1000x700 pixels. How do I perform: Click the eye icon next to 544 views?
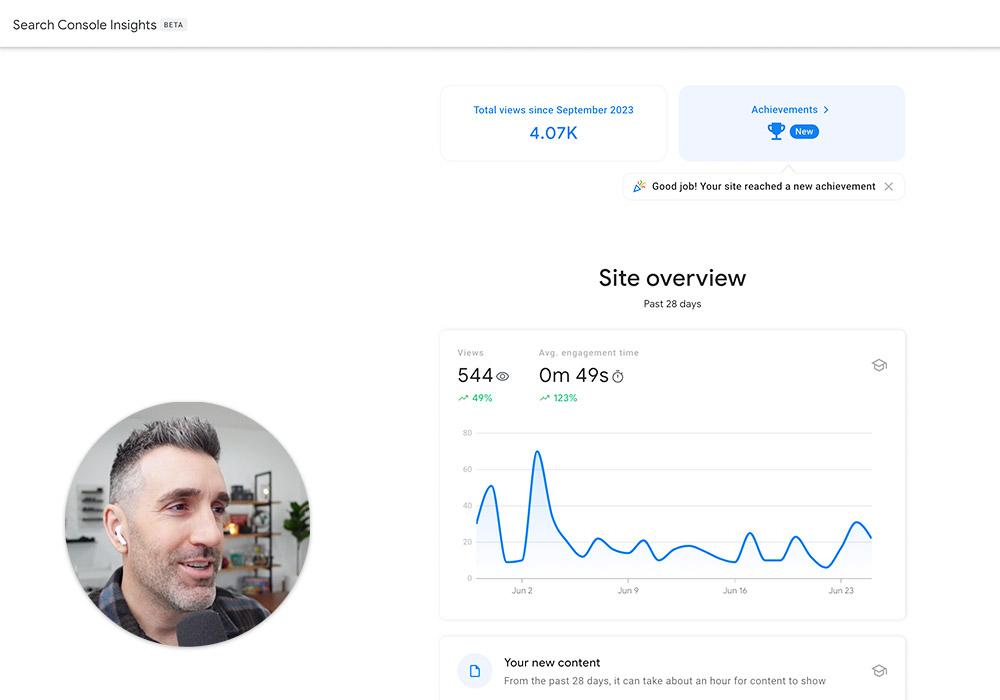pos(503,376)
